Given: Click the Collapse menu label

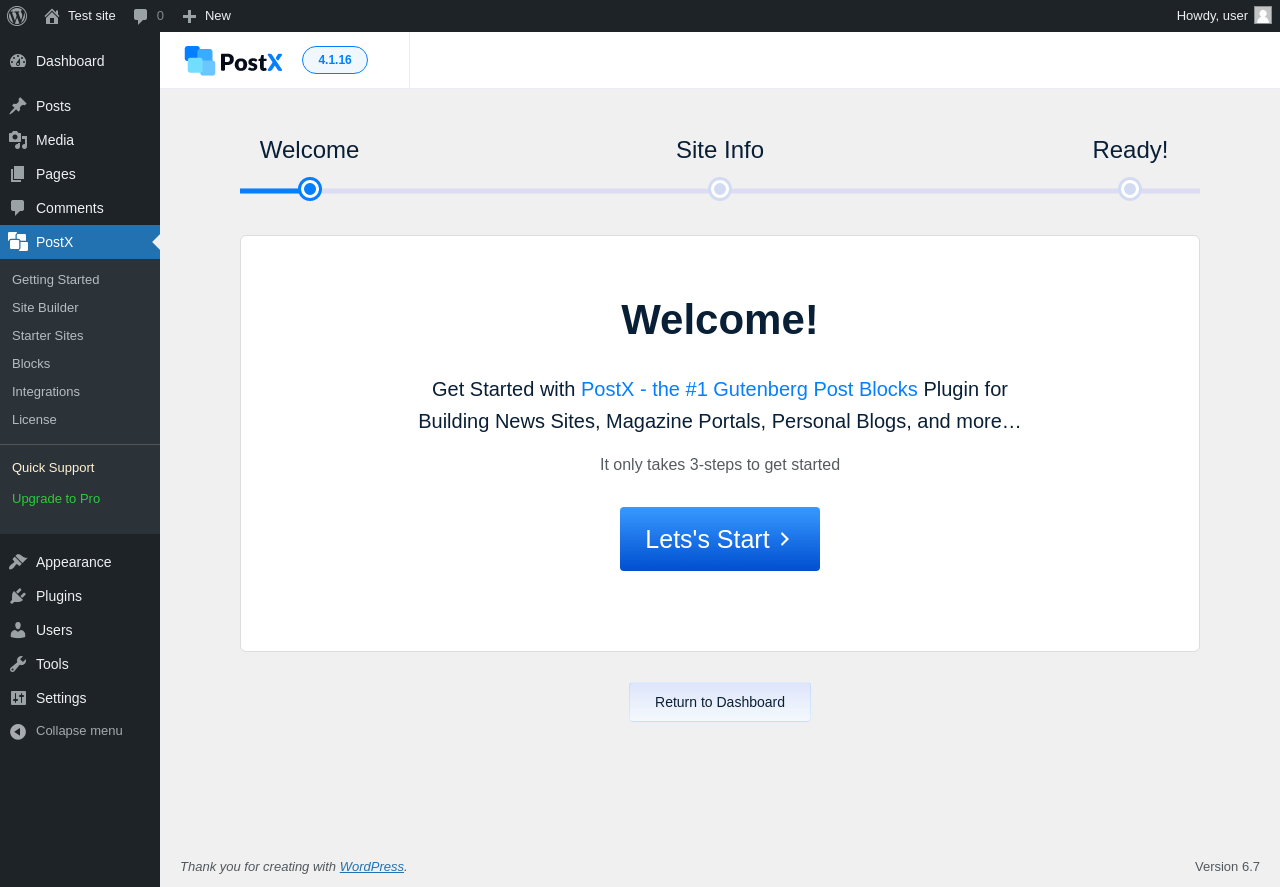Looking at the screenshot, I should point(79,731).
